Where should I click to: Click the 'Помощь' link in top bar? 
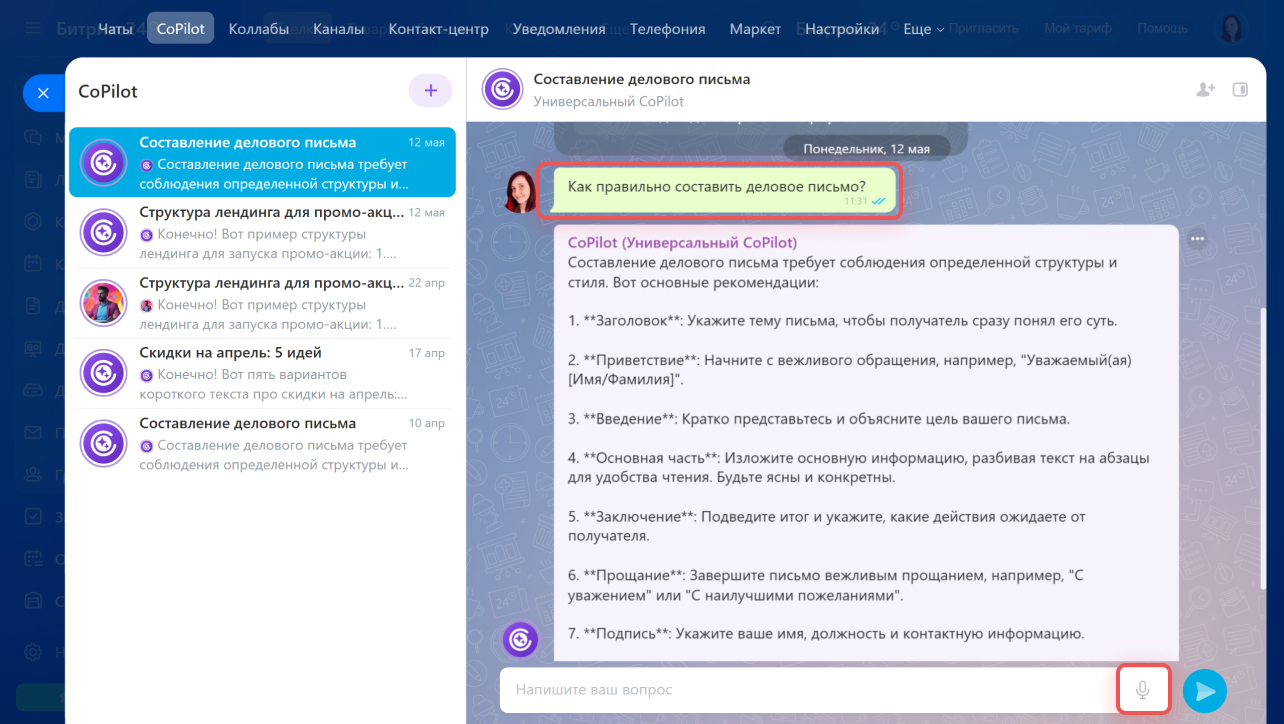[x=1162, y=29]
